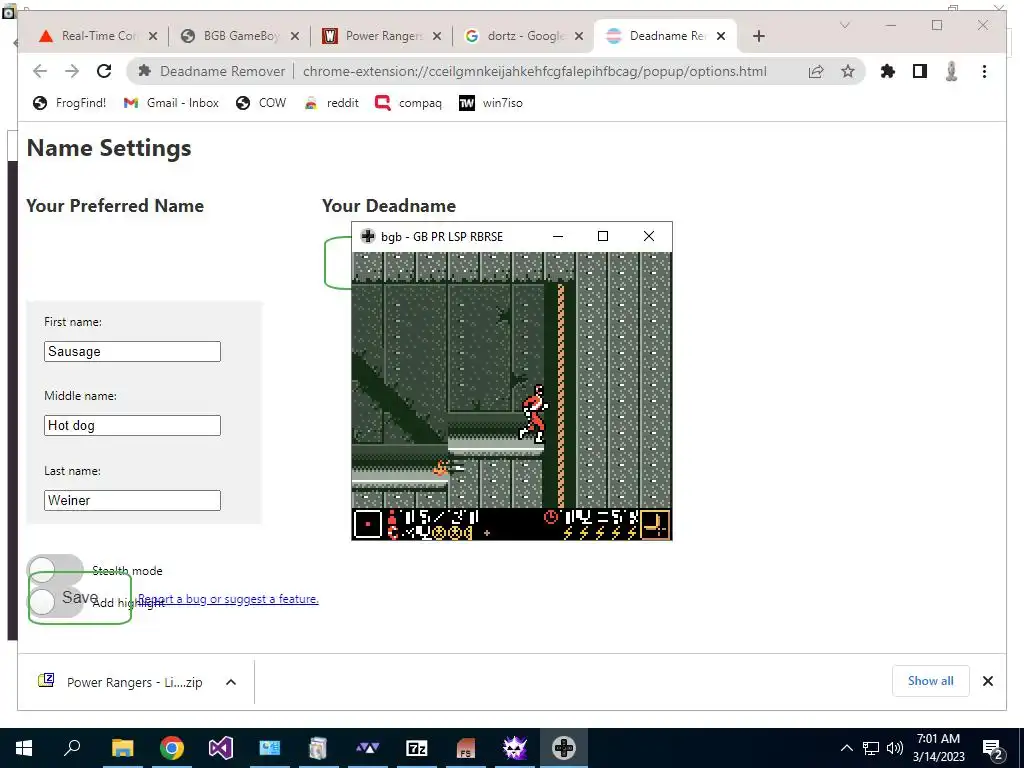1024x768 pixels.
Task: Open the bgb emulator taskbar icon
Action: (564, 748)
